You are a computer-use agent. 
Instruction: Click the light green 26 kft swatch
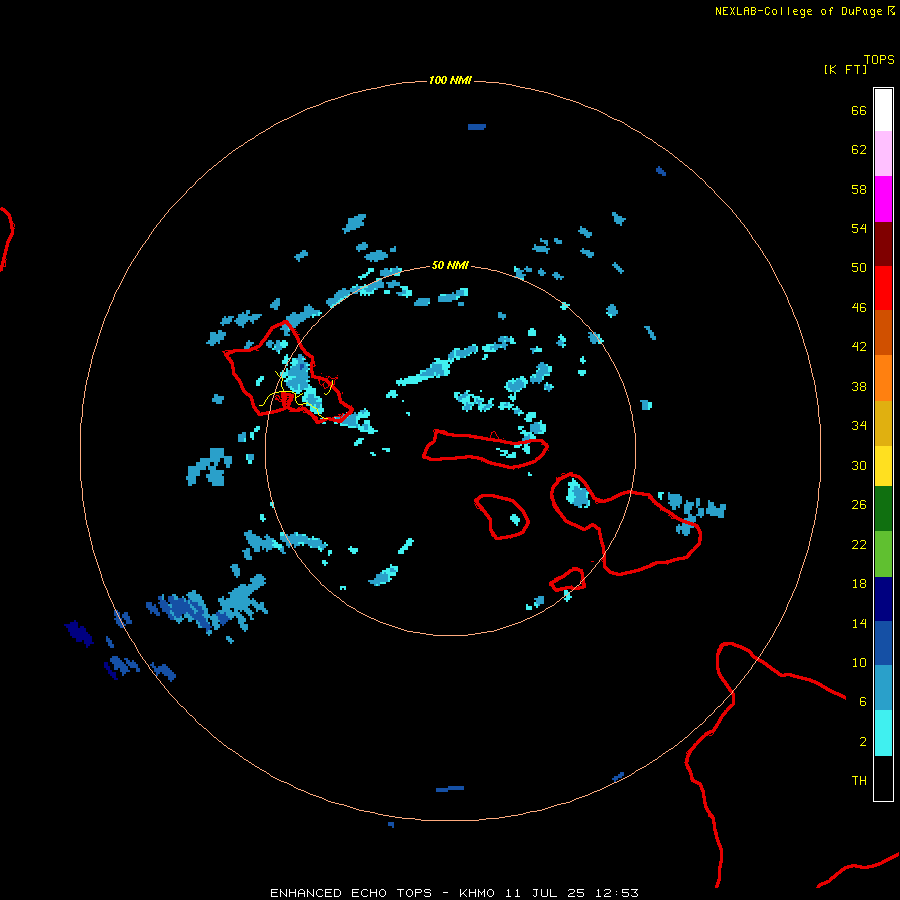pos(883,556)
